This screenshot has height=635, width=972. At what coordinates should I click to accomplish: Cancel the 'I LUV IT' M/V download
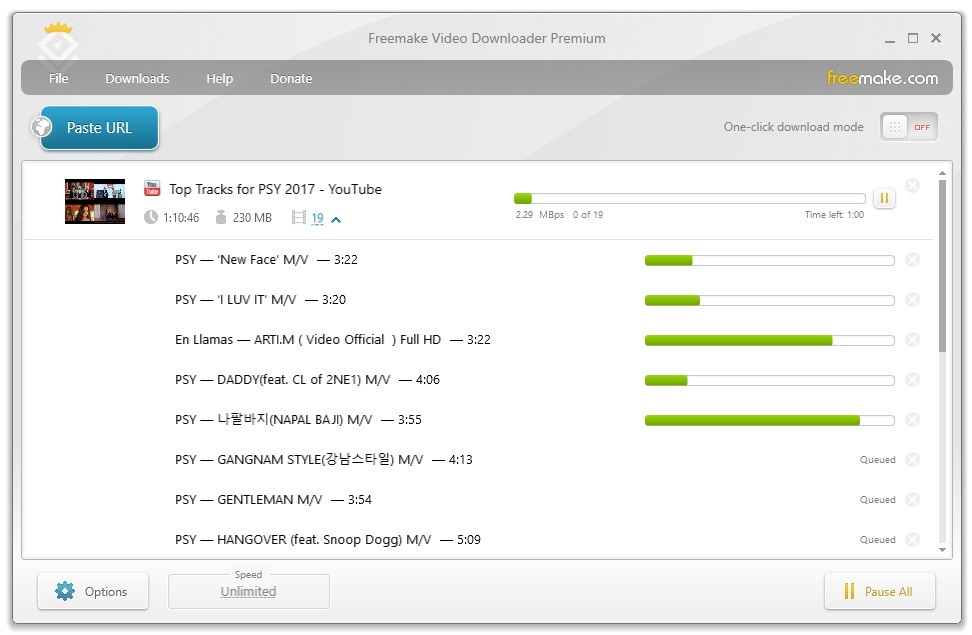pyautogui.click(x=912, y=300)
